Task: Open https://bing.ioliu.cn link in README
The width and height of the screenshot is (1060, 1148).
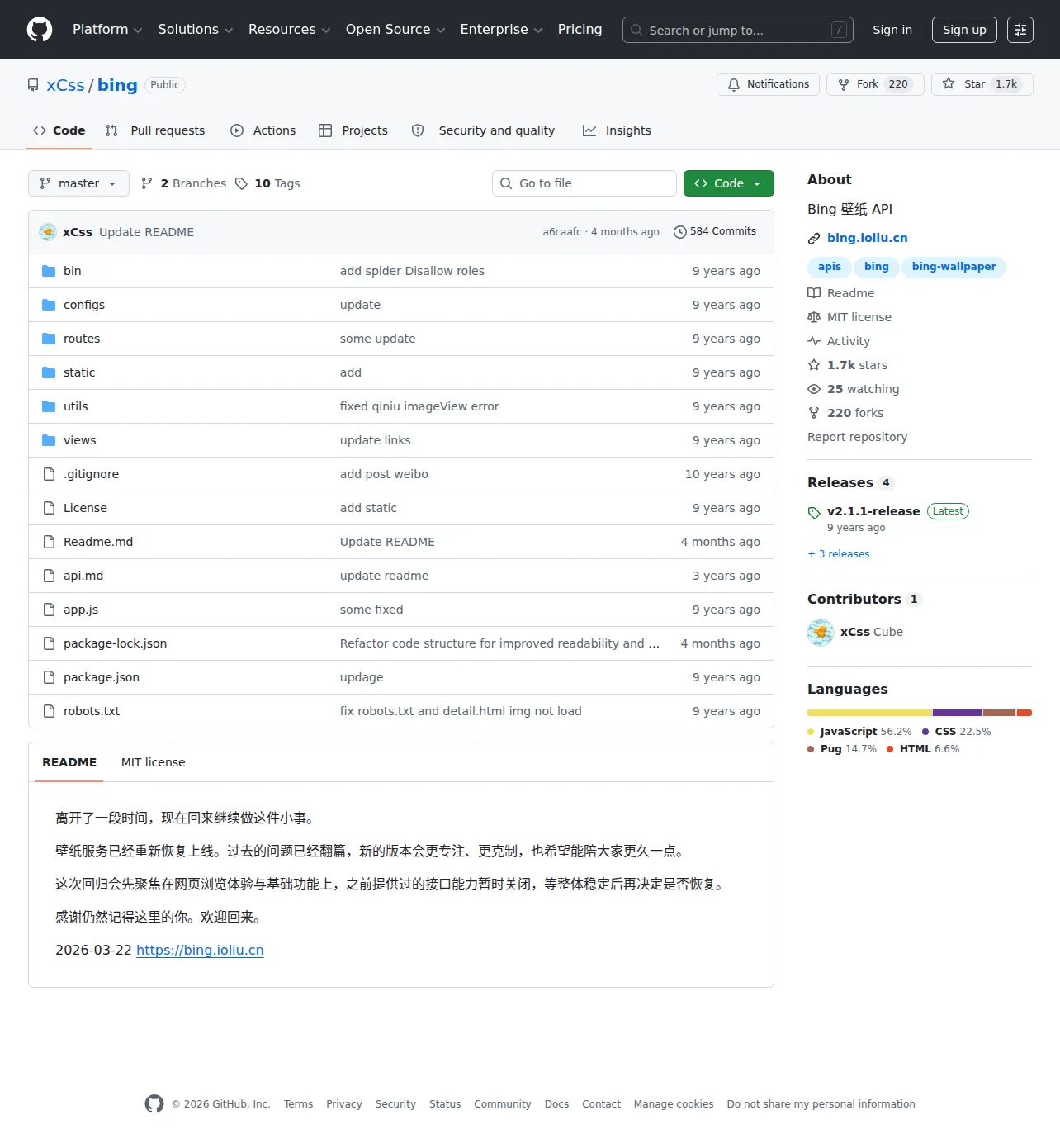Action: coord(200,951)
